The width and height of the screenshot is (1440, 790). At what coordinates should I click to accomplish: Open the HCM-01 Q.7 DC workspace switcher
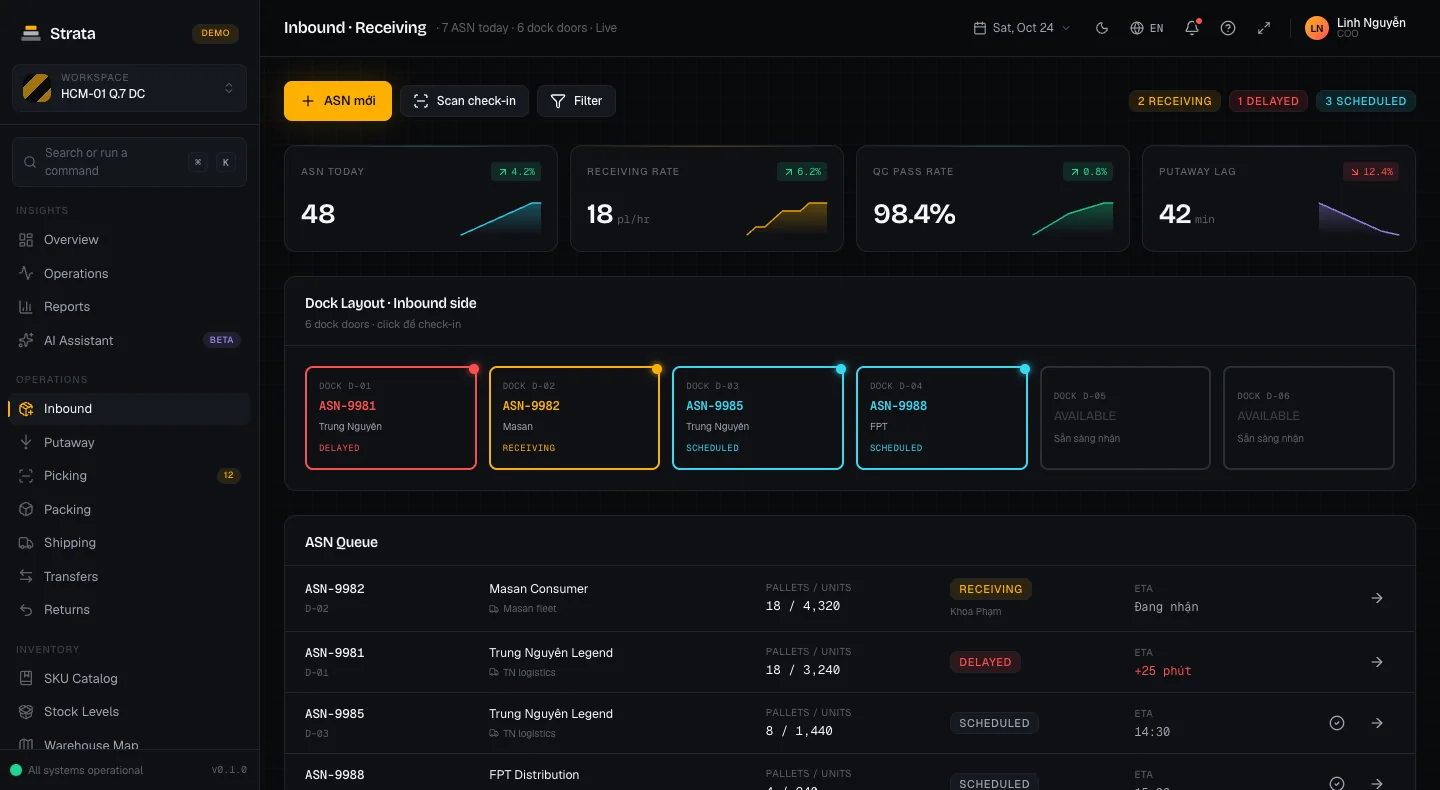(129, 87)
